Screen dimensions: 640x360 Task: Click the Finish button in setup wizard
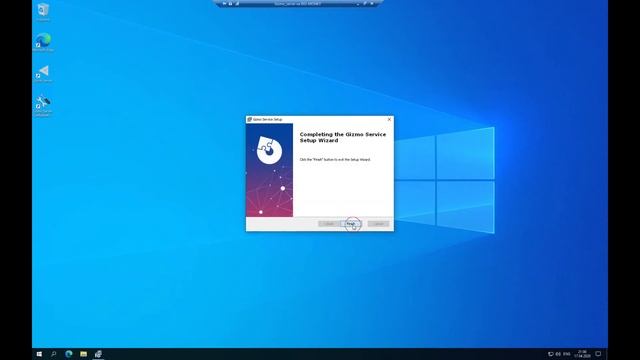click(351, 224)
